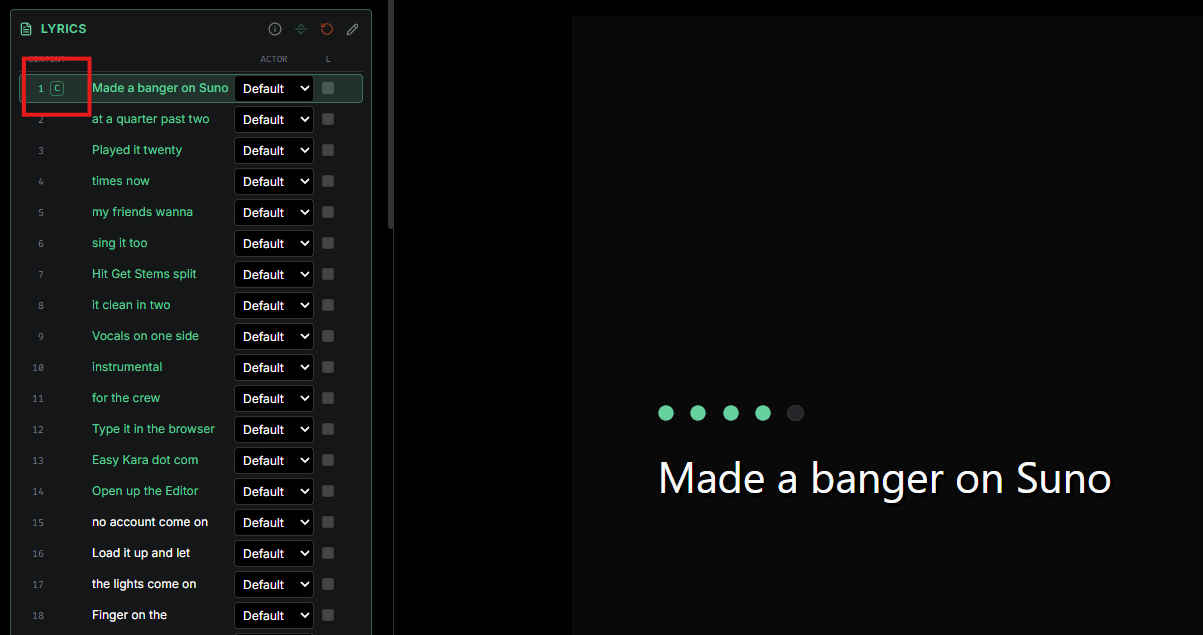Toggle the L checkbox for "times now"

coord(328,181)
